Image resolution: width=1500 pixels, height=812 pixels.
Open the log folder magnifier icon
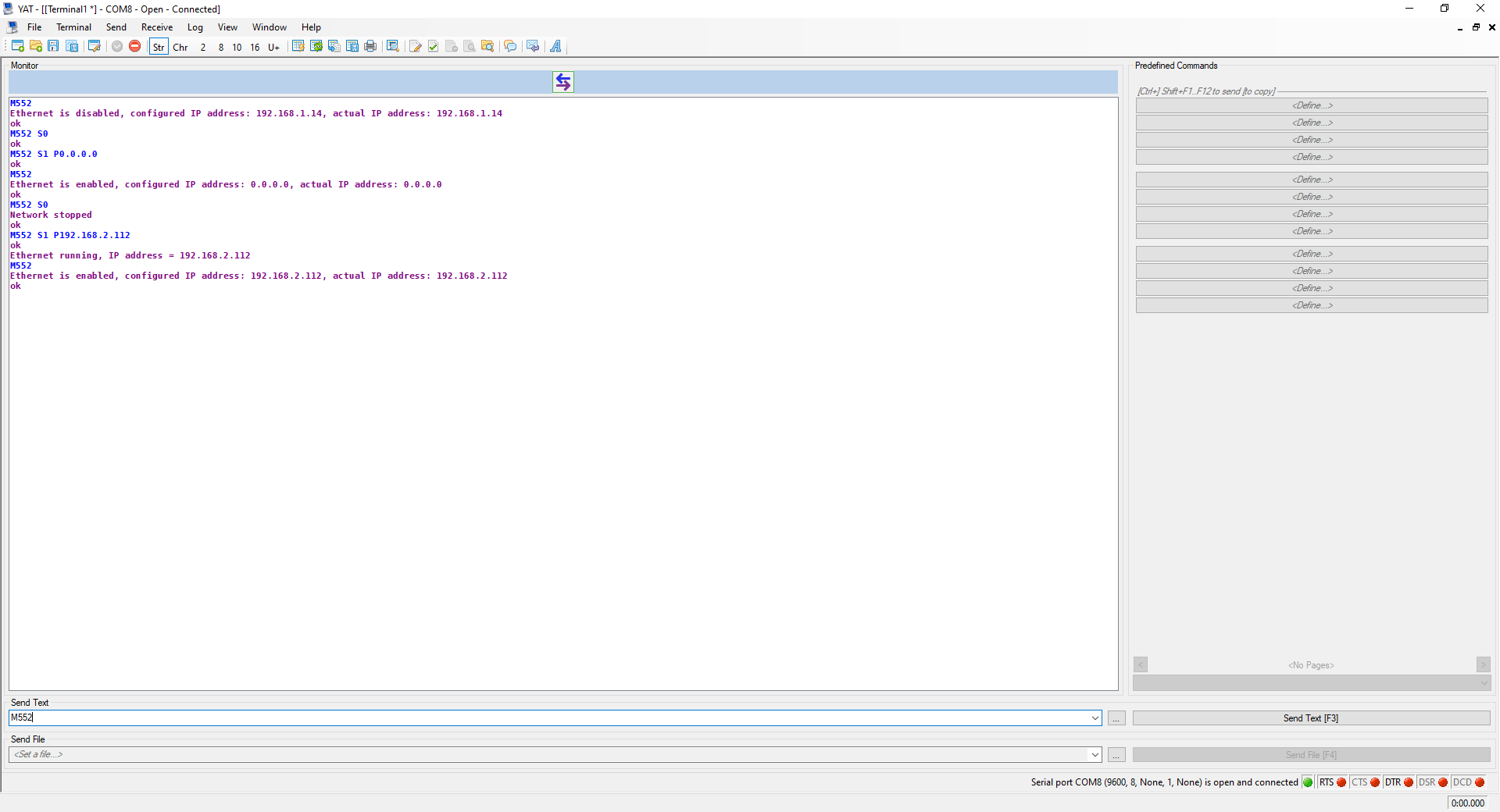(x=487, y=46)
